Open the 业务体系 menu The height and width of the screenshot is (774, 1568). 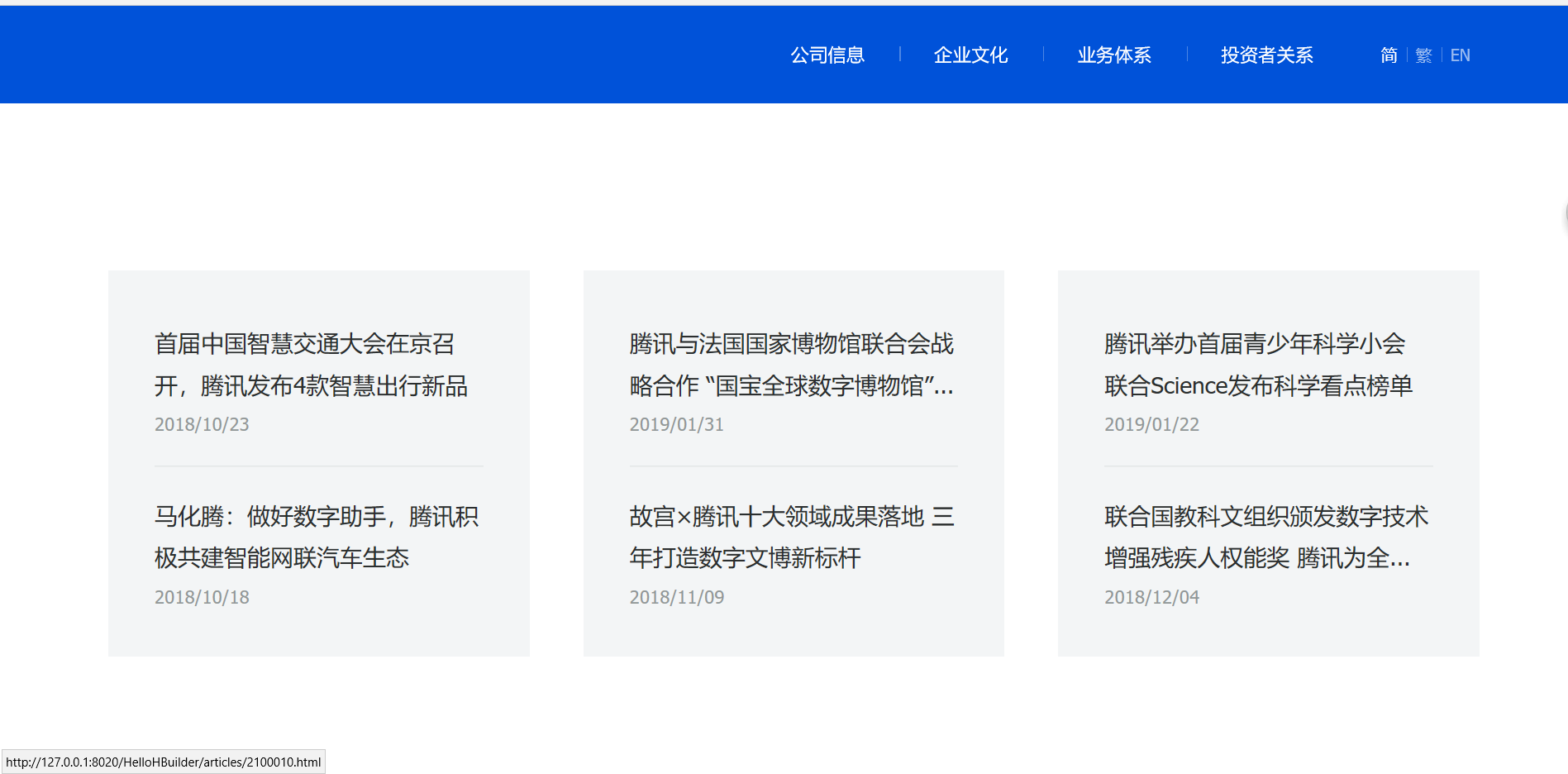[1114, 55]
